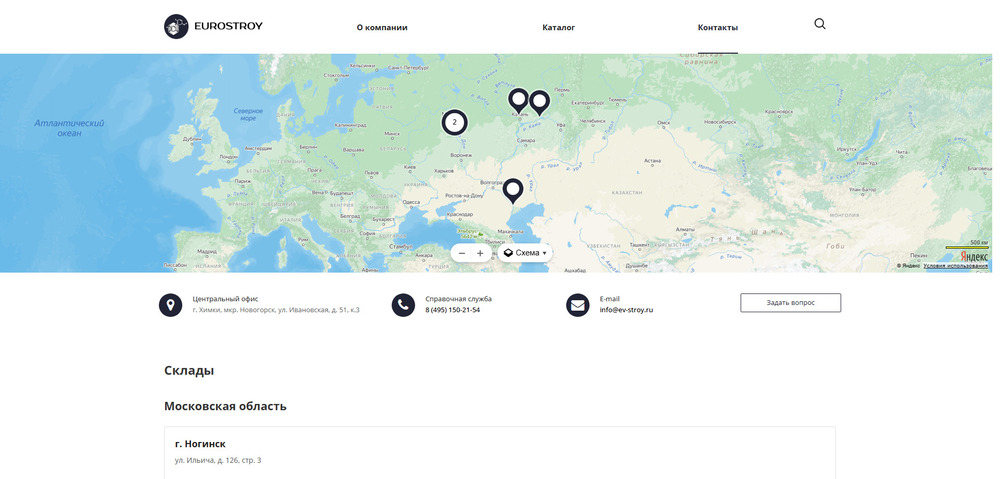Click the central office location icon

(x=171, y=305)
